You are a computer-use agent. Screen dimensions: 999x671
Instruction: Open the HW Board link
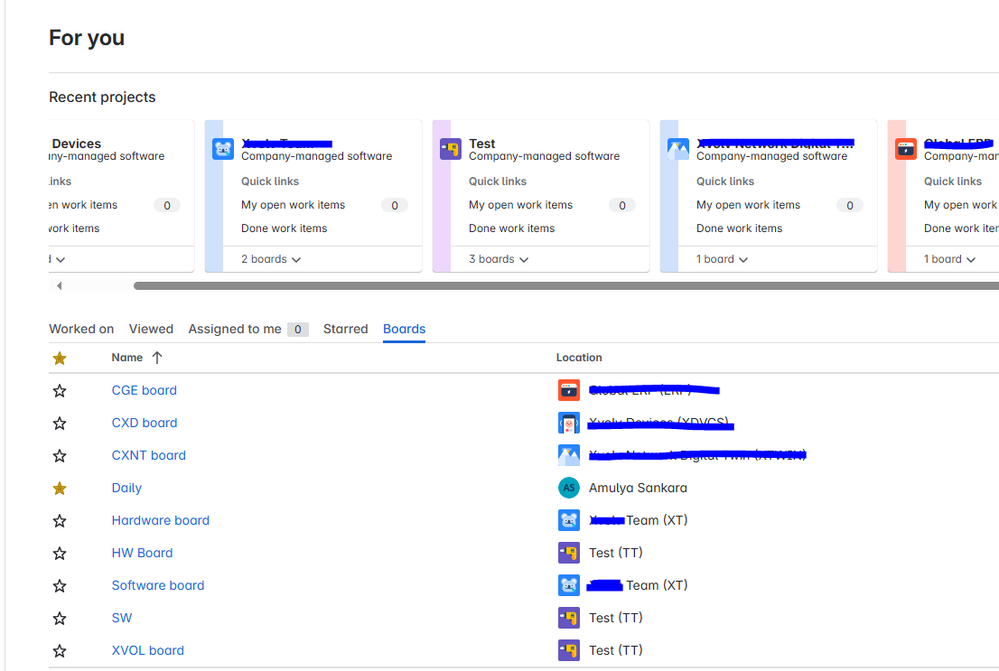[x=142, y=552]
